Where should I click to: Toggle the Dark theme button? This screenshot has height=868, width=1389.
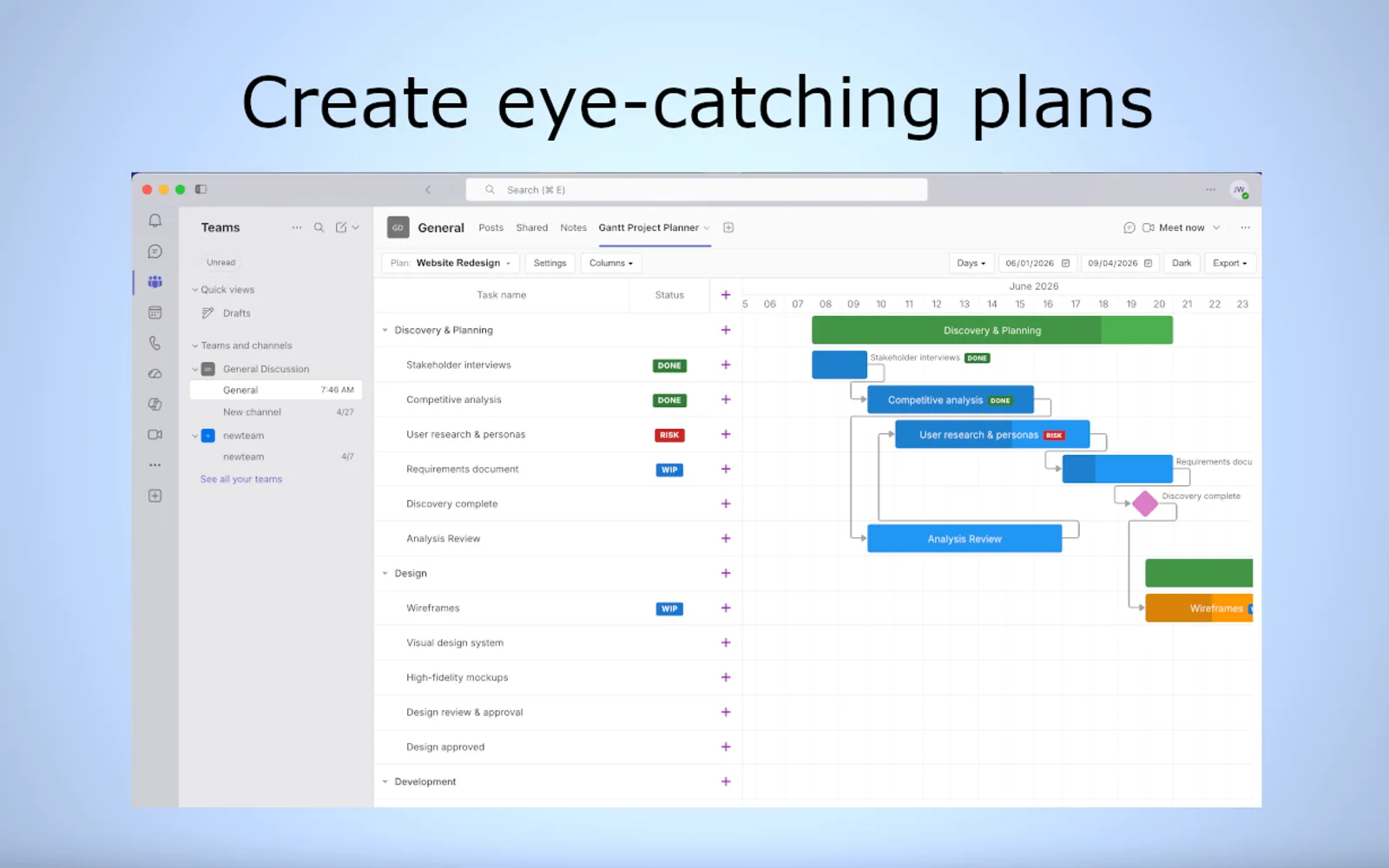tap(1182, 263)
